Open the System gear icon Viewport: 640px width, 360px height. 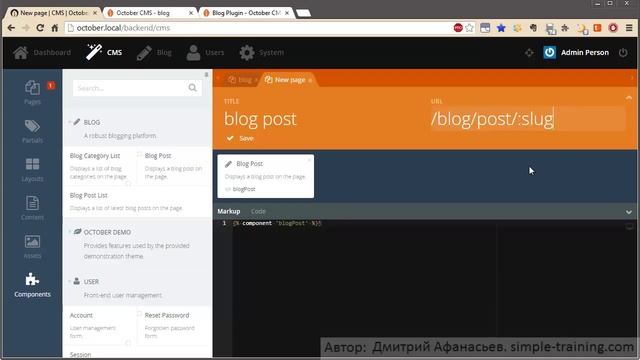pos(247,53)
